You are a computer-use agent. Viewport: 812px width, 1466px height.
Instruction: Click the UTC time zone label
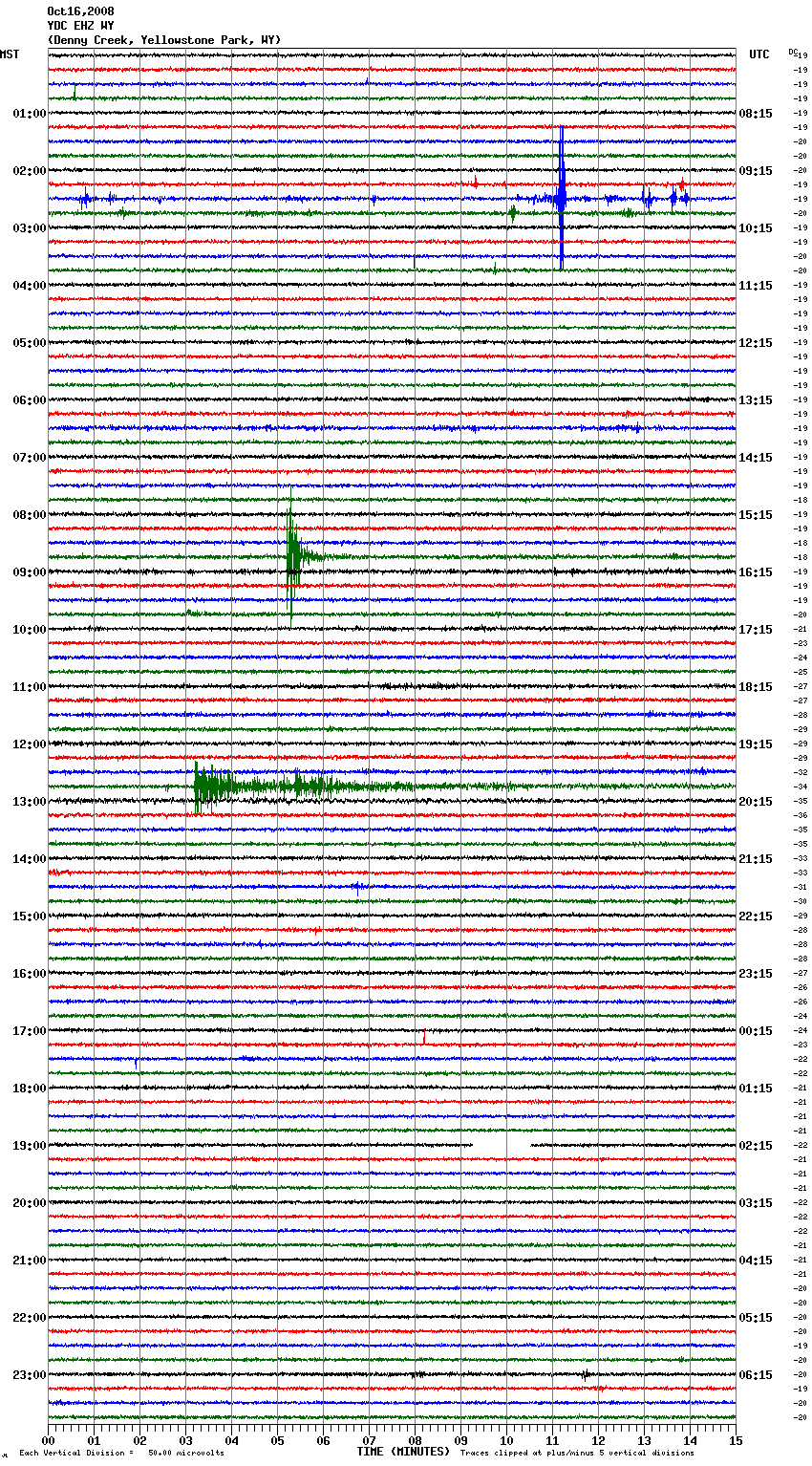tap(759, 54)
